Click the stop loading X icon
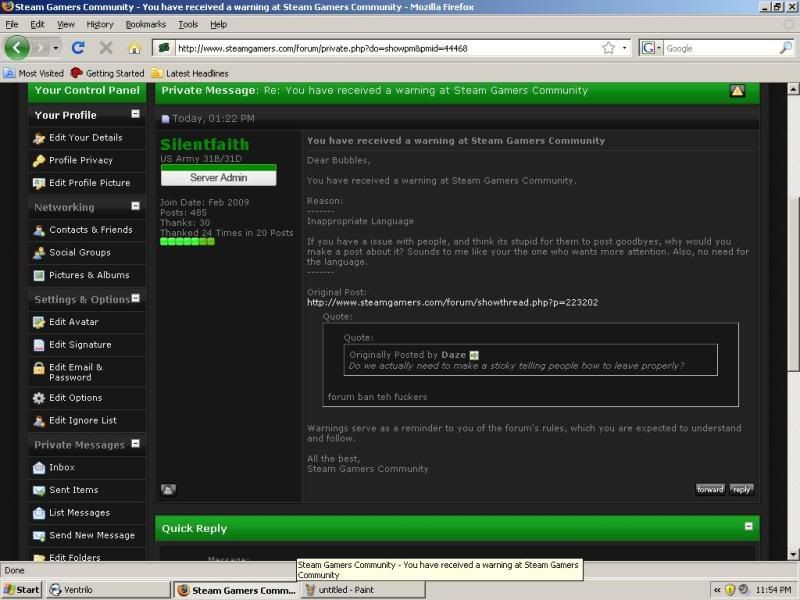The image size is (800, 600). point(107,48)
